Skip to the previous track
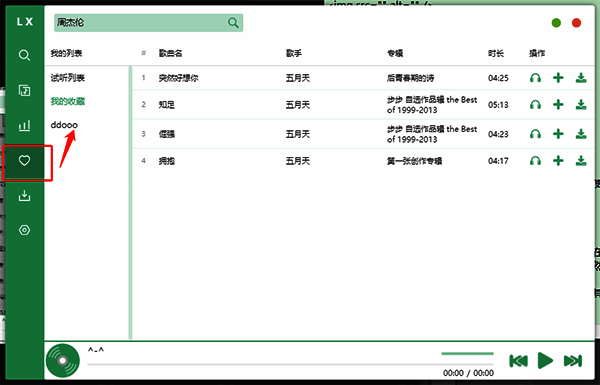Screen dimensions: 600x385 [518, 361]
